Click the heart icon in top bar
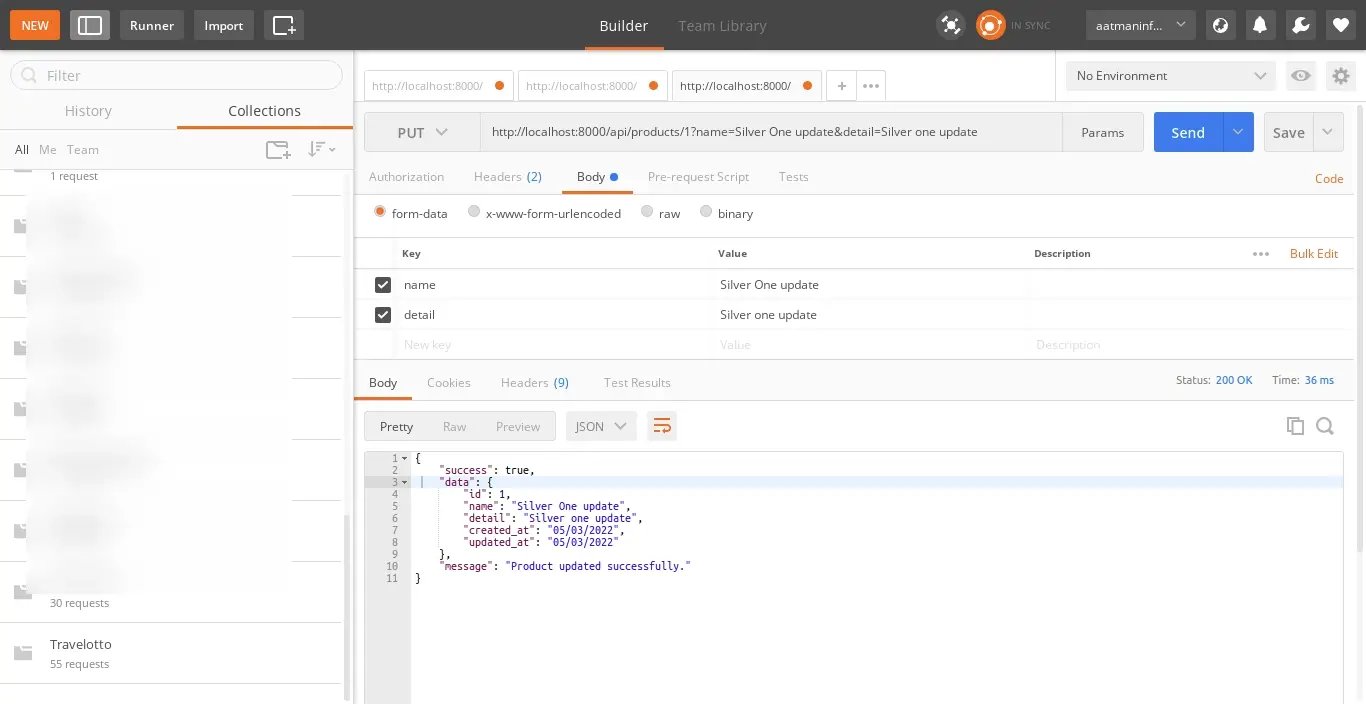 [1341, 25]
